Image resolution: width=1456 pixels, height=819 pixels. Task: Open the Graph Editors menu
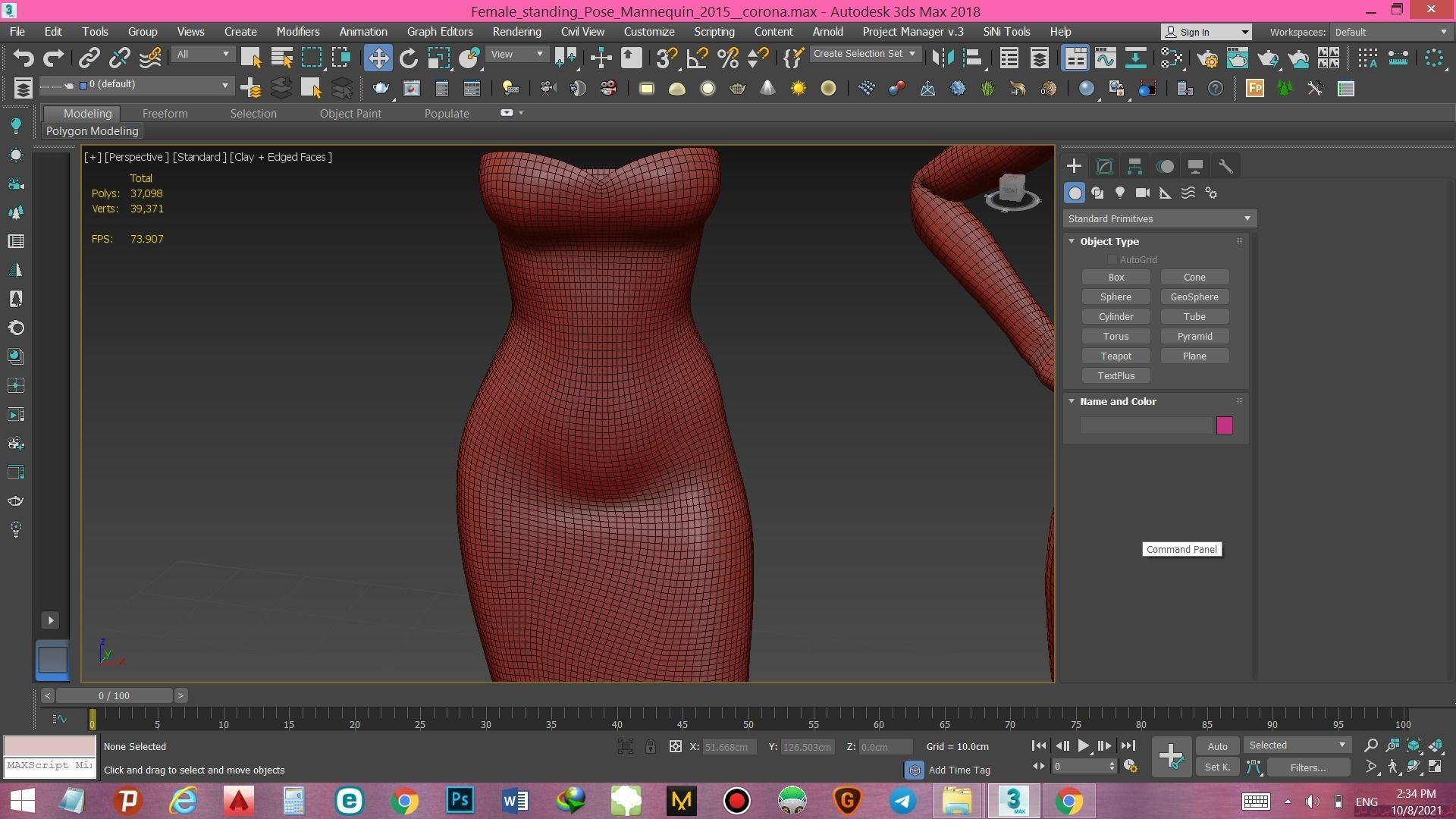pos(440,31)
